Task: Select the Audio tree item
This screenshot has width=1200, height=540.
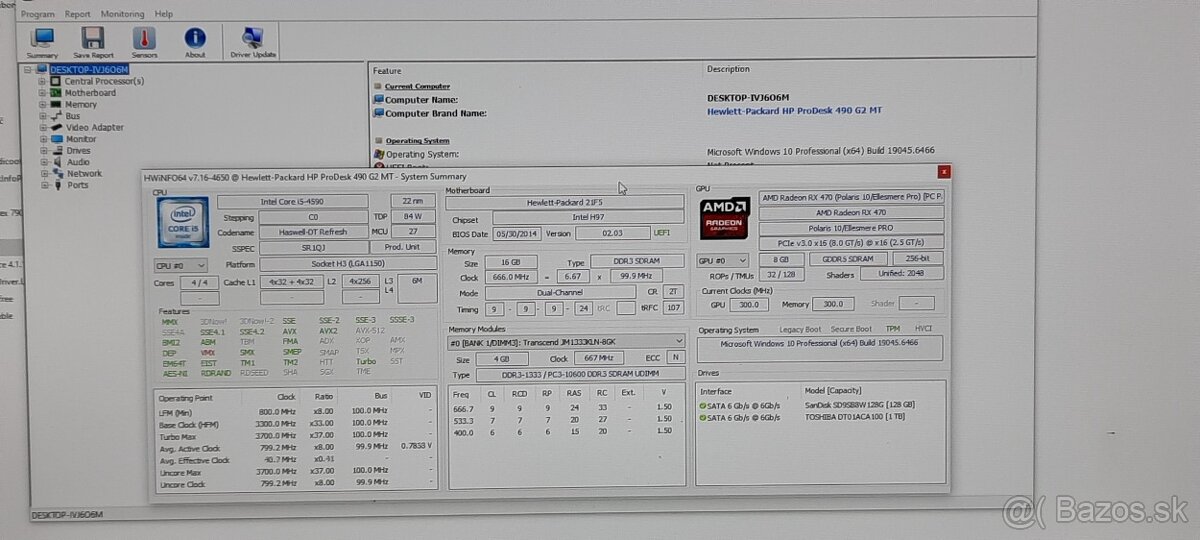Action: [78, 162]
